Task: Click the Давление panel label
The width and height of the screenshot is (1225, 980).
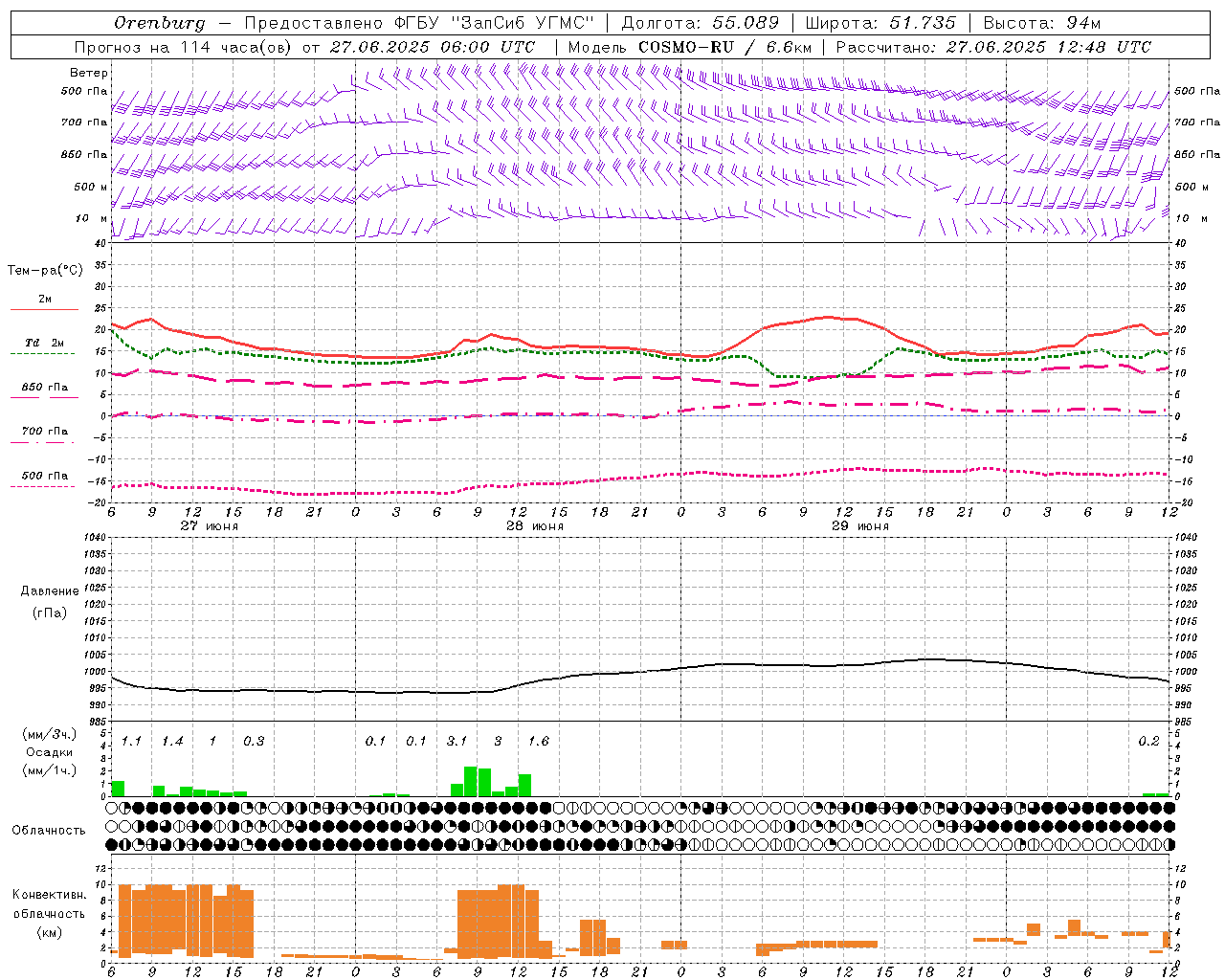Action: tap(50, 591)
